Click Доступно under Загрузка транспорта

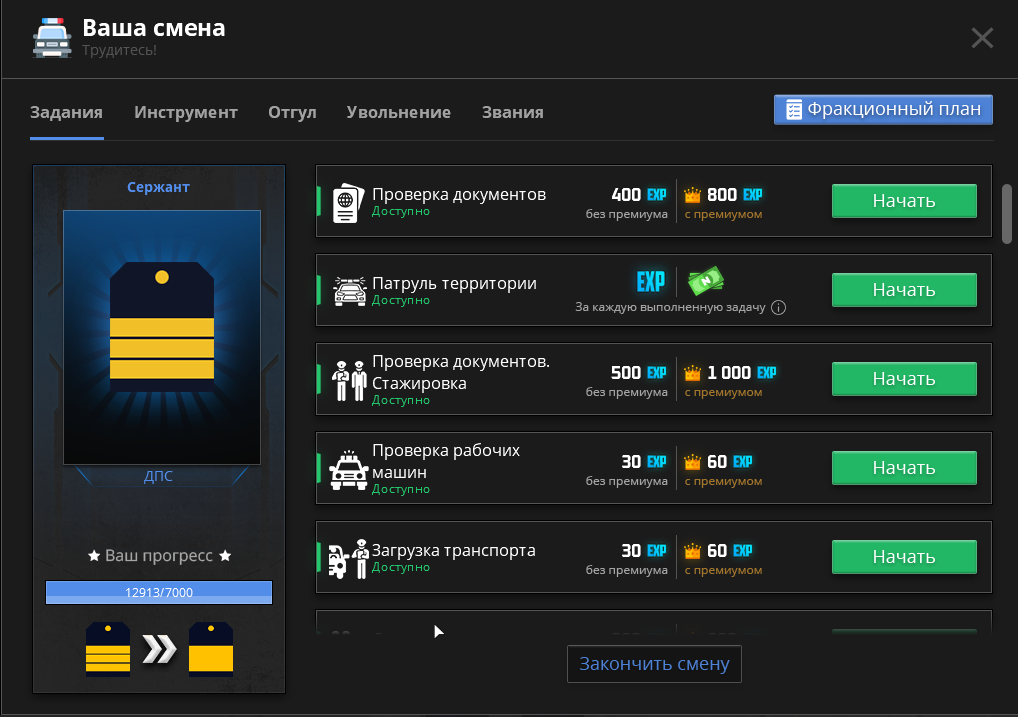pos(401,567)
